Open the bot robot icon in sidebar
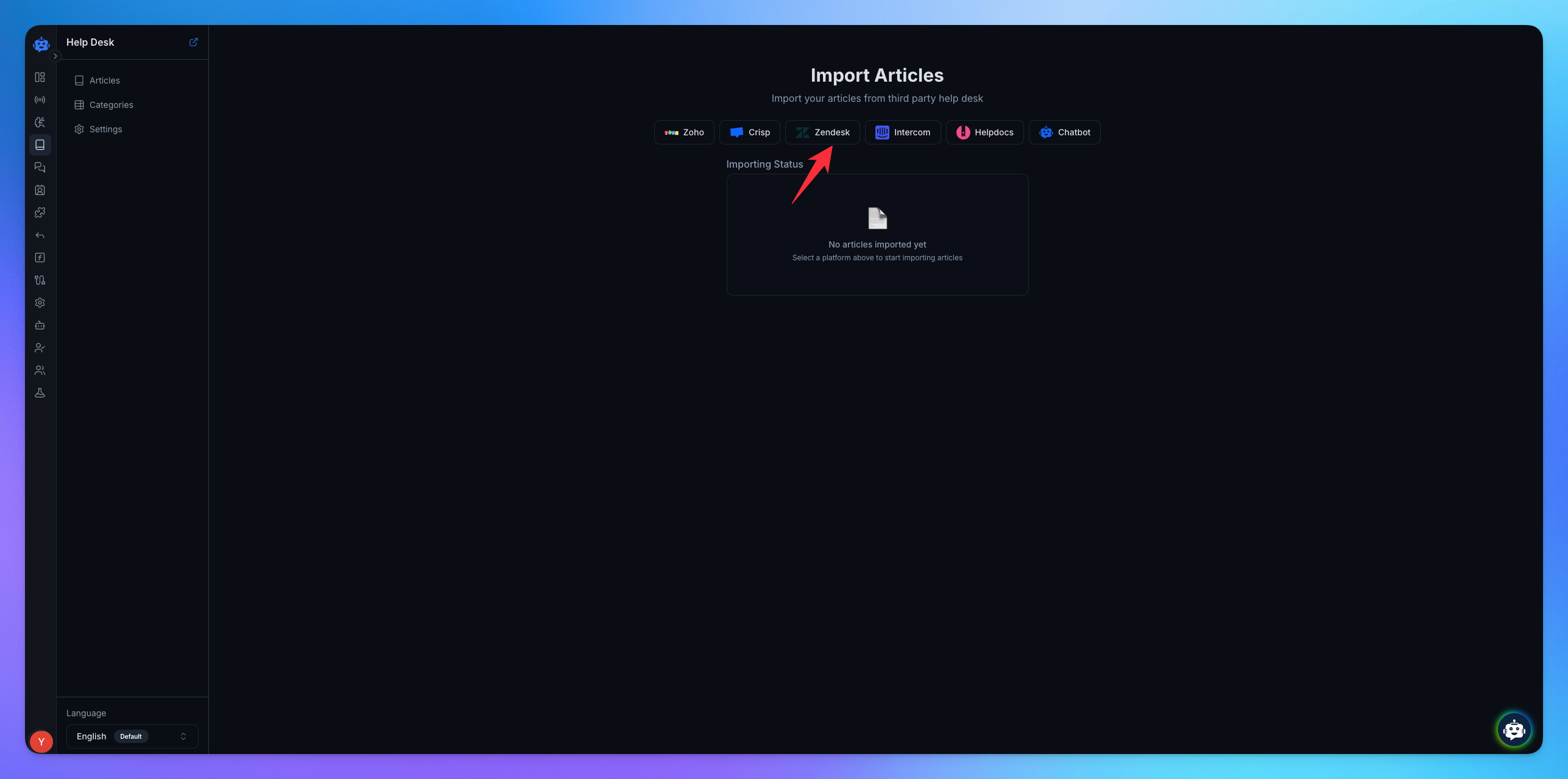Screen dimensions: 1568x779 (x=40, y=325)
